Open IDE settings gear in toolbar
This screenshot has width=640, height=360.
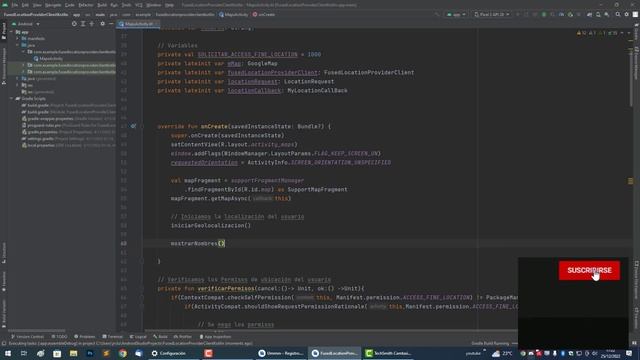pos(627,14)
